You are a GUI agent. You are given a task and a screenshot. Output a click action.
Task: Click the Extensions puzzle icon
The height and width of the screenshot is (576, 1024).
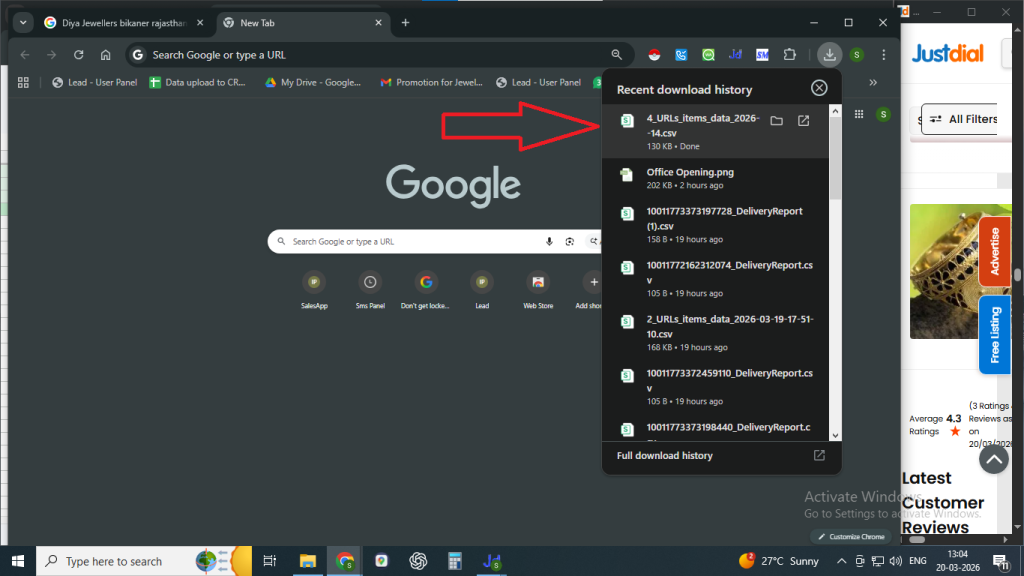point(790,55)
